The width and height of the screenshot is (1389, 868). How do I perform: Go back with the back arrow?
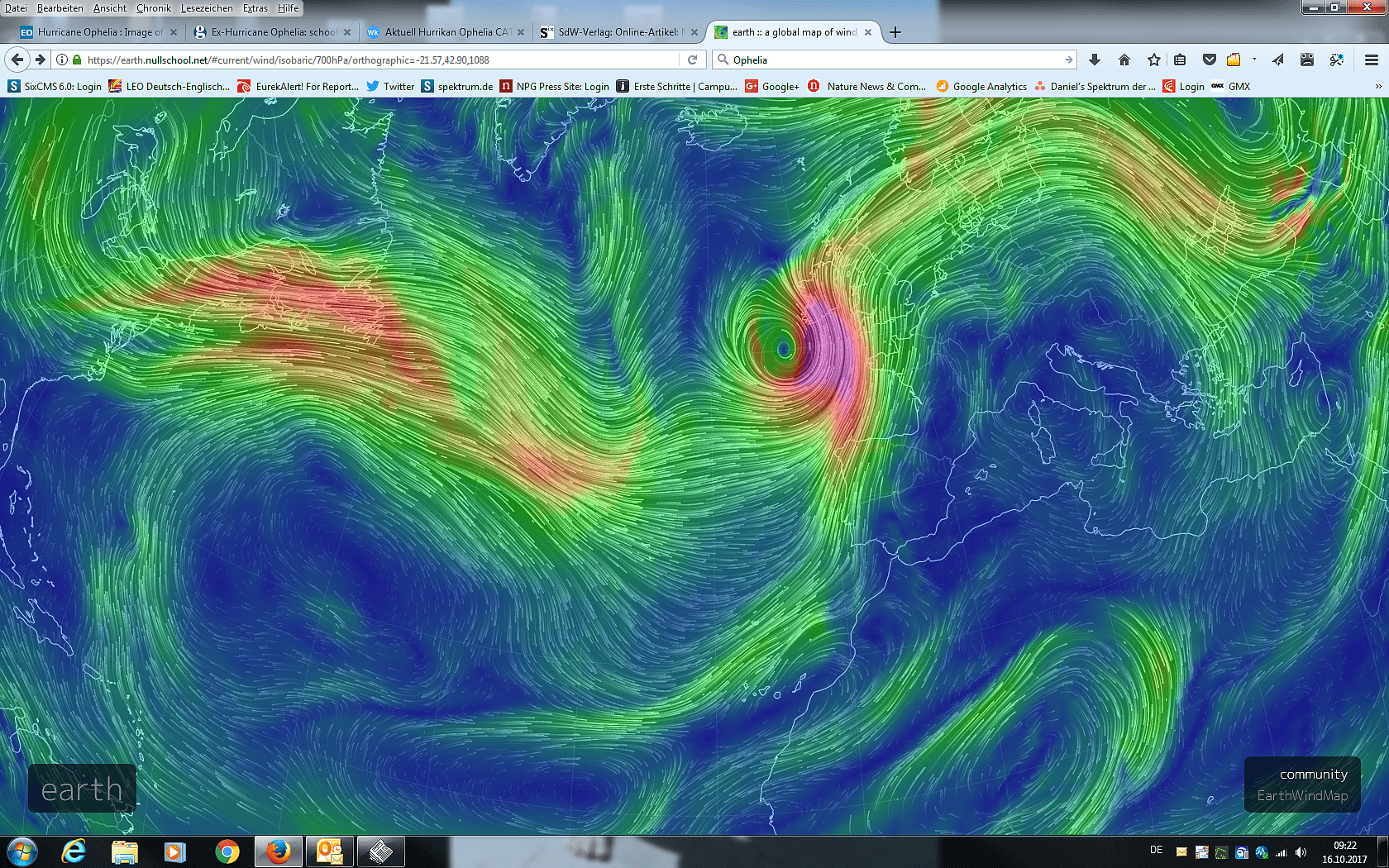point(17,60)
